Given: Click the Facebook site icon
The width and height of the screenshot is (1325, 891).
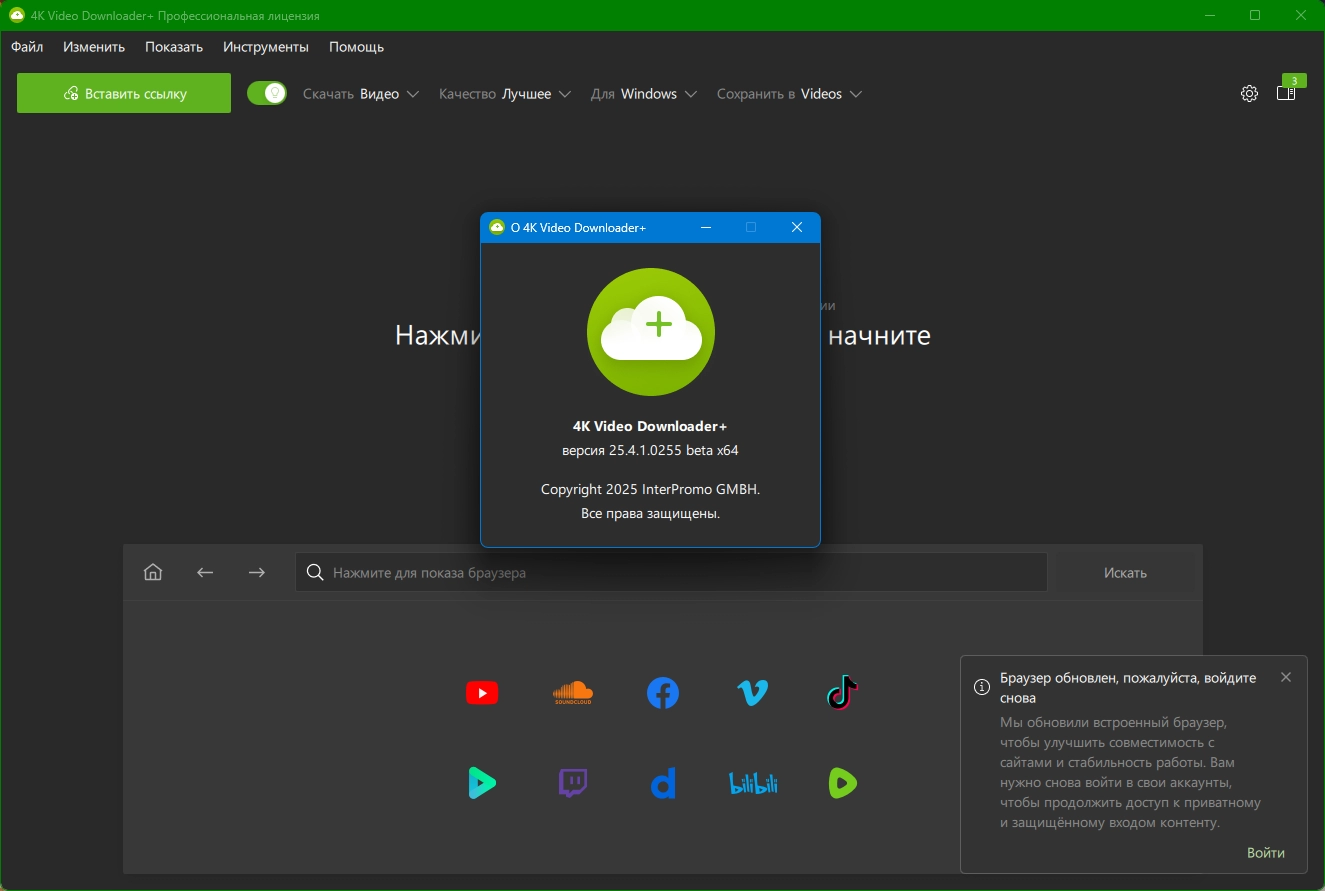Looking at the screenshot, I should click(x=662, y=693).
